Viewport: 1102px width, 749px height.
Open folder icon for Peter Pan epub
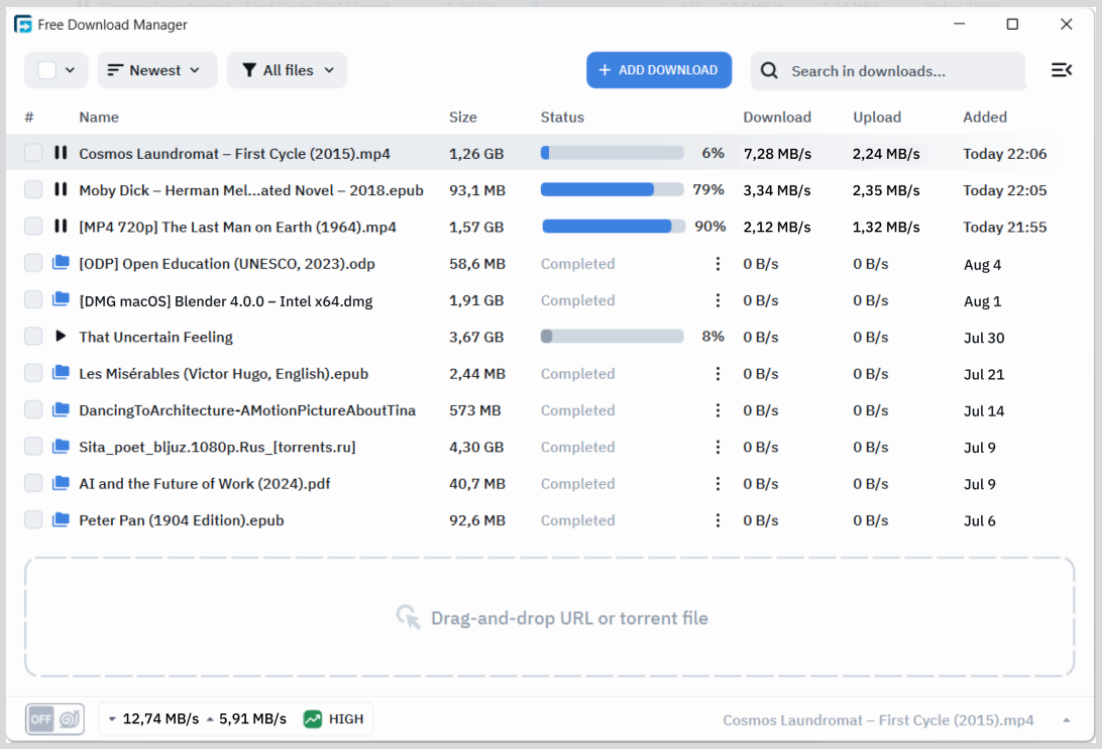[61, 519]
